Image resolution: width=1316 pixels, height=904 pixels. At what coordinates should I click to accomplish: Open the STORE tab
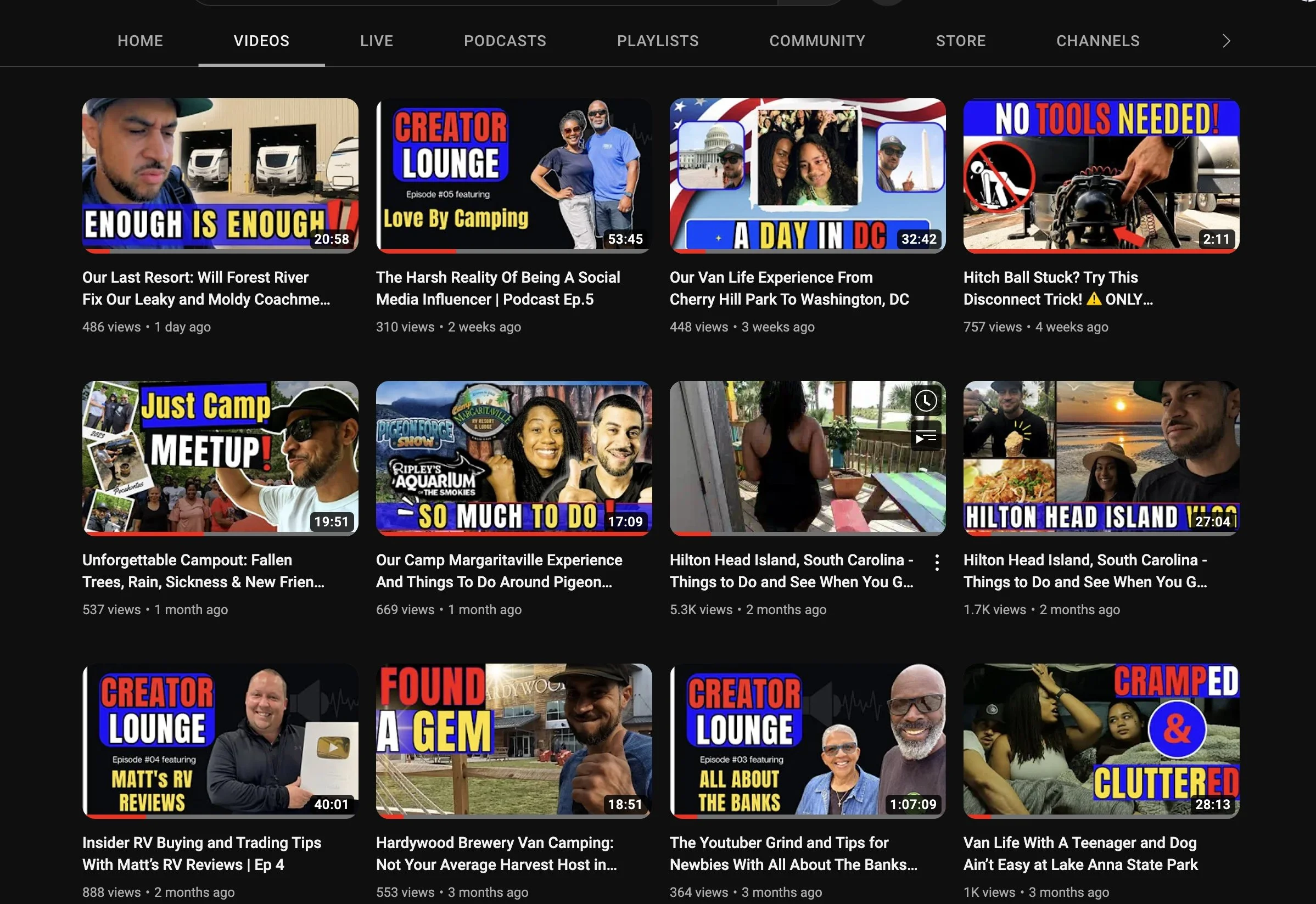coord(960,40)
